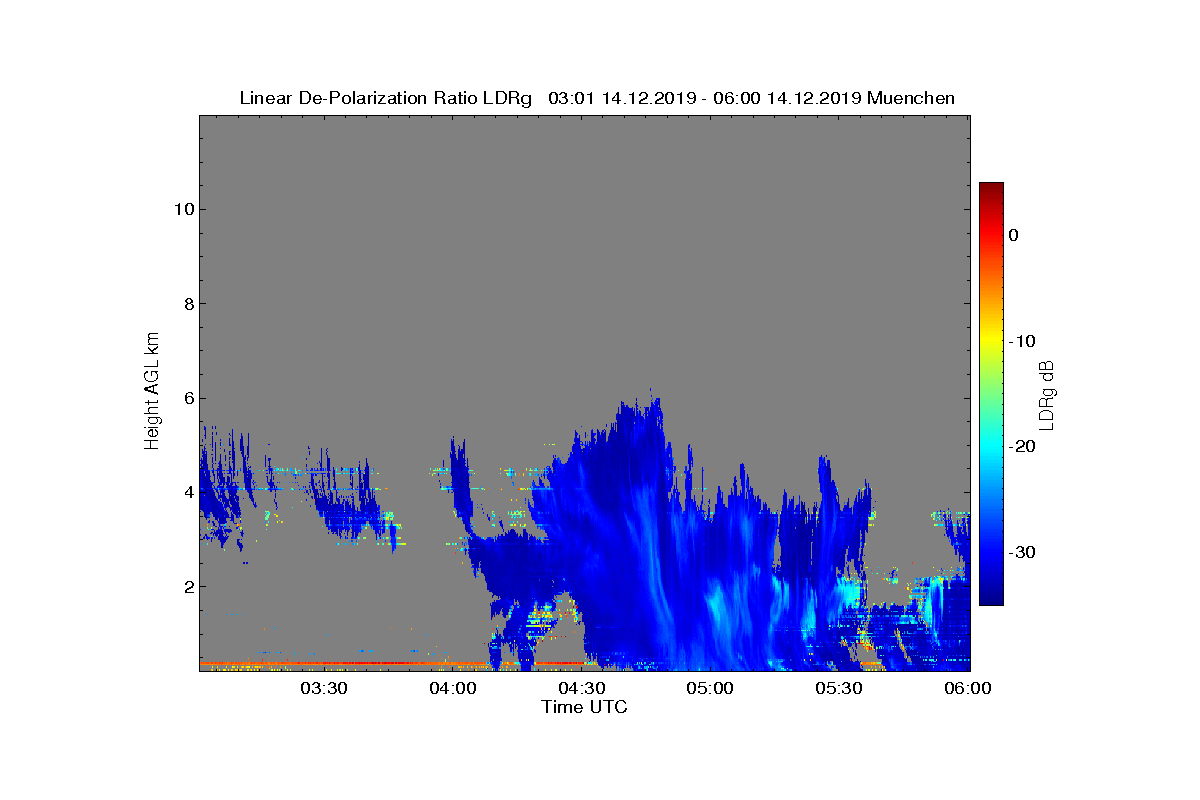Click the dark red top of the colorbar
The height and width of the screenshot is (800, 1200).
[x=991, y=190]
